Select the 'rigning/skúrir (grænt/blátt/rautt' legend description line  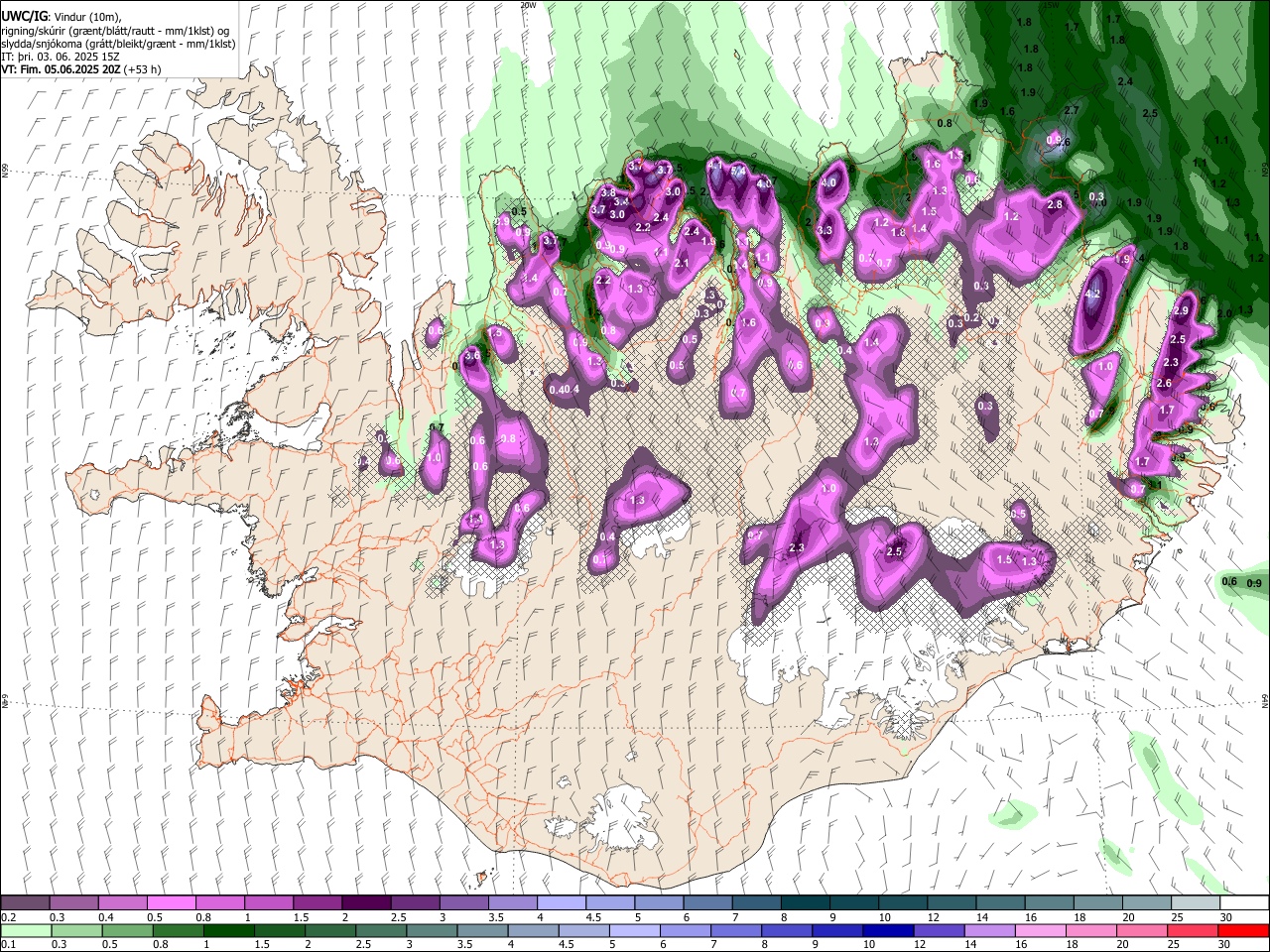(115, 31)
